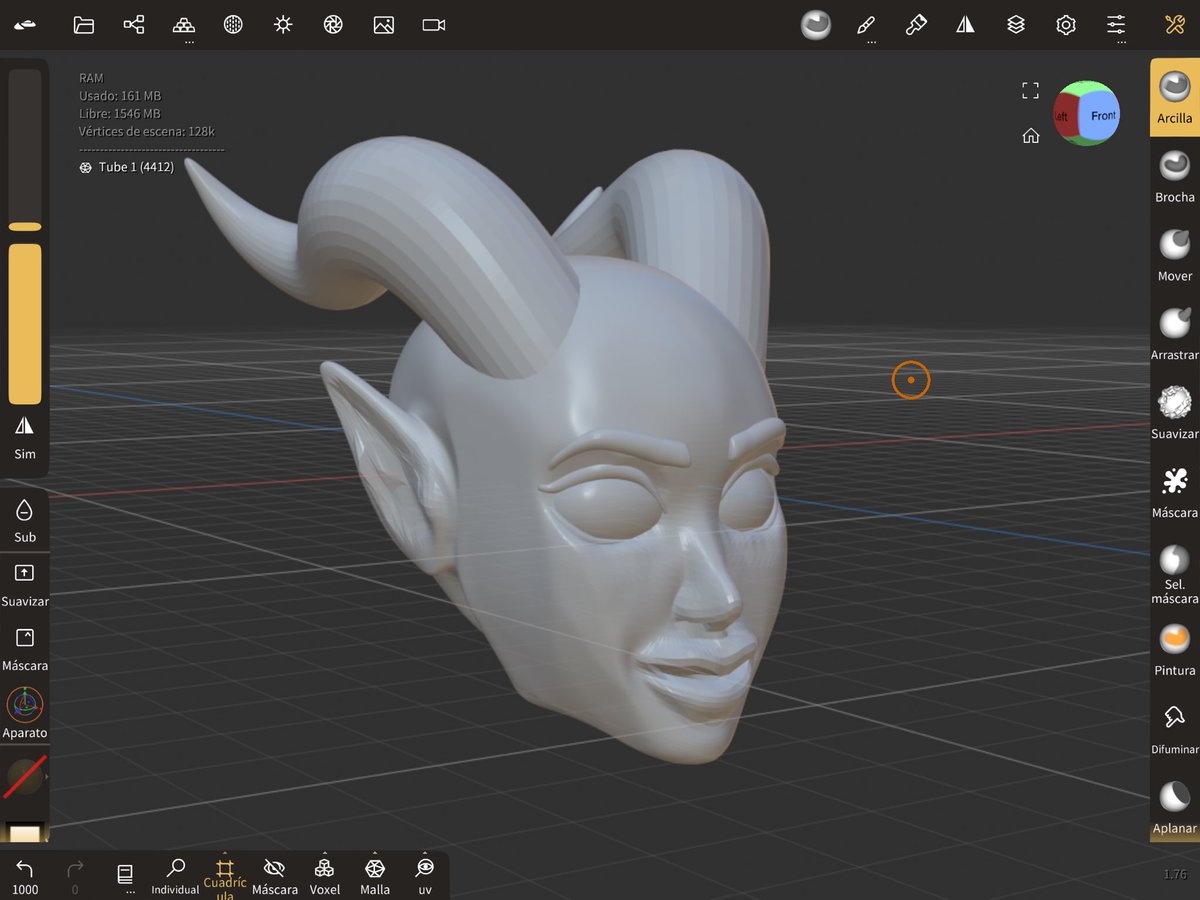Screen dimensions: 1200x900
Task: Open the material sphere settings
Action: [x=233, y=25]
